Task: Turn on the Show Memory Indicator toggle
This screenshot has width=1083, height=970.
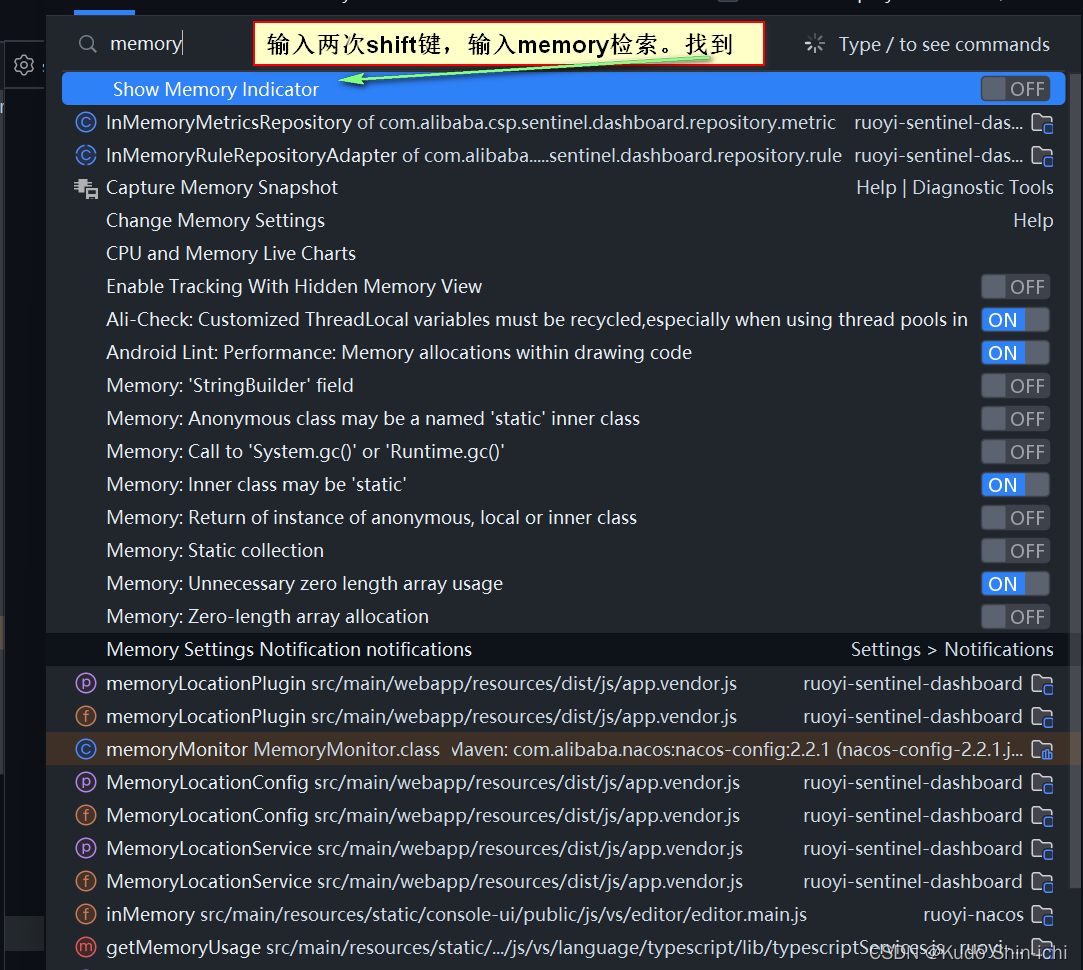Action: point(1015,88)
